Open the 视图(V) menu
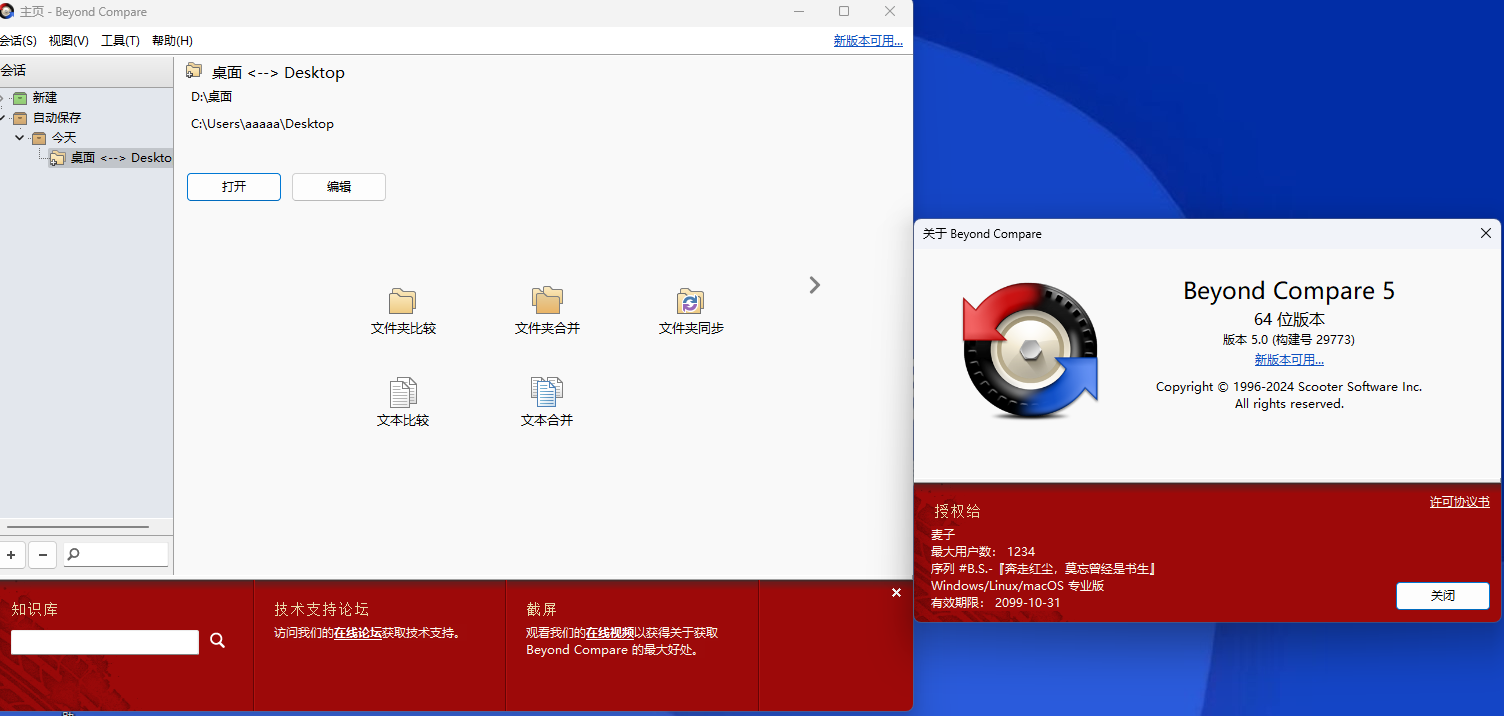Image resolution: width=1504 pixels, height=716 pixels. pyautogui.click(x=69, y=41)
